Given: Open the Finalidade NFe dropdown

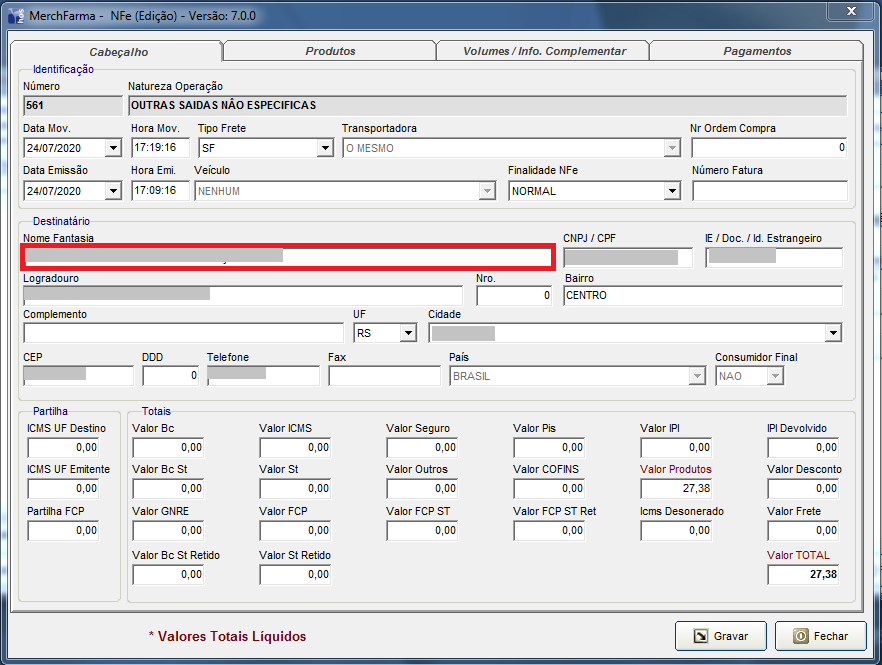Looking at the screenshot, I should coord(672,191).
